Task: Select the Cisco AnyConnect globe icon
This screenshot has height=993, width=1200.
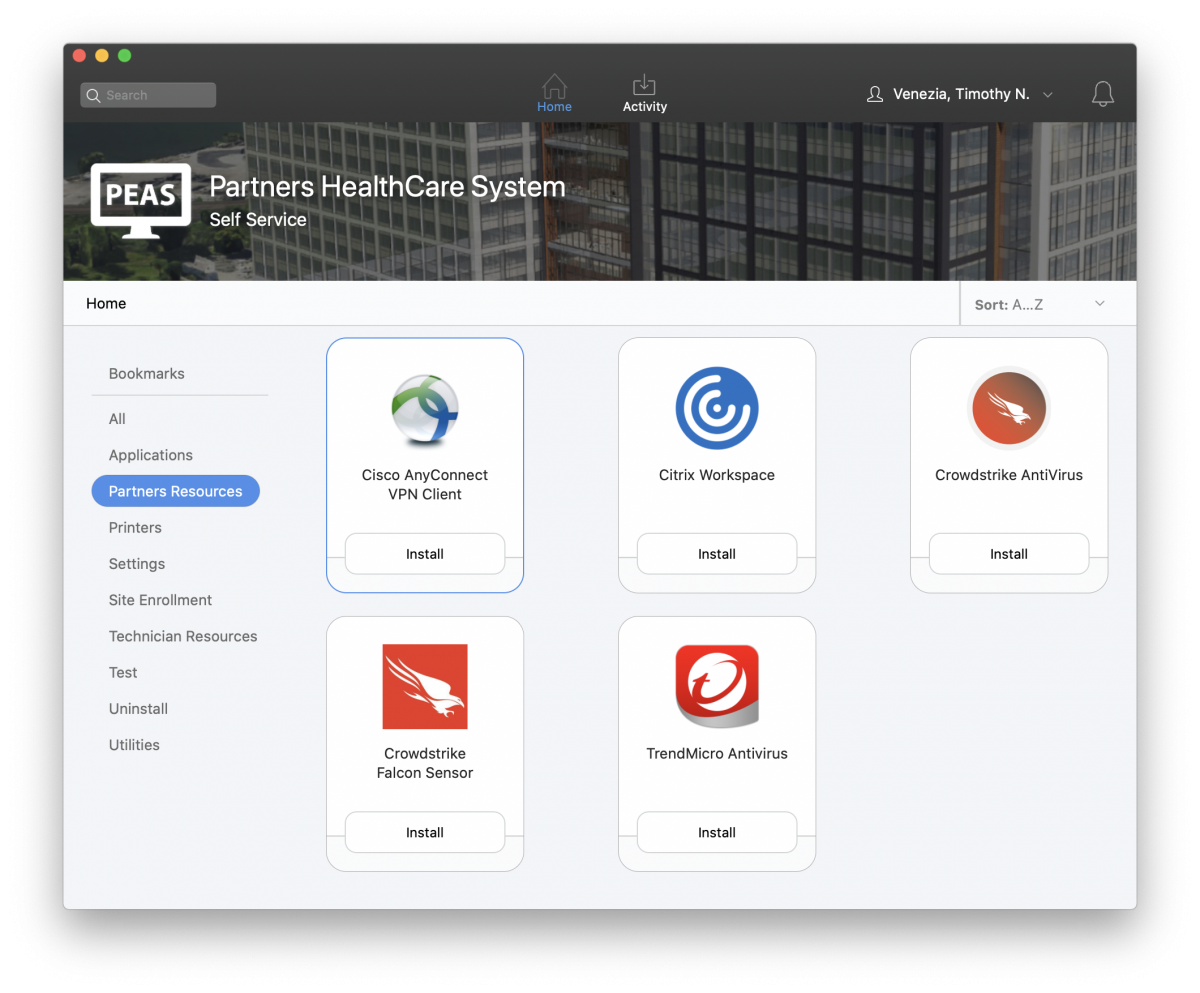Action: [x=425, y=410]
